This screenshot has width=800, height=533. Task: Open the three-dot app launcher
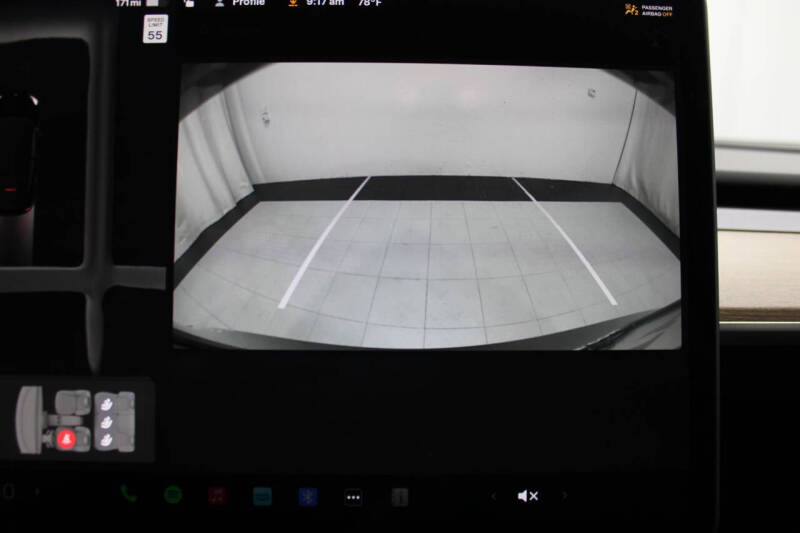pos(353,497)
